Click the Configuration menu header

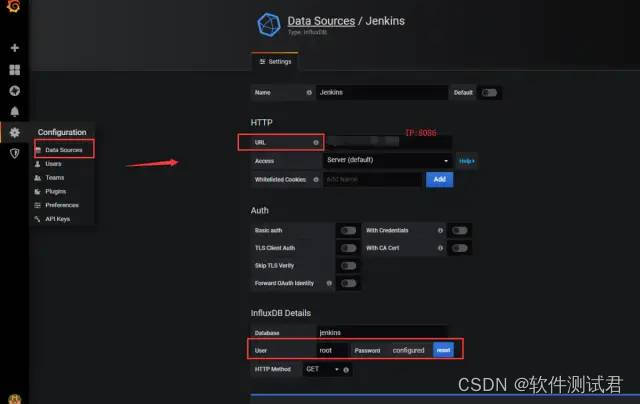click(x=62, y=132)
